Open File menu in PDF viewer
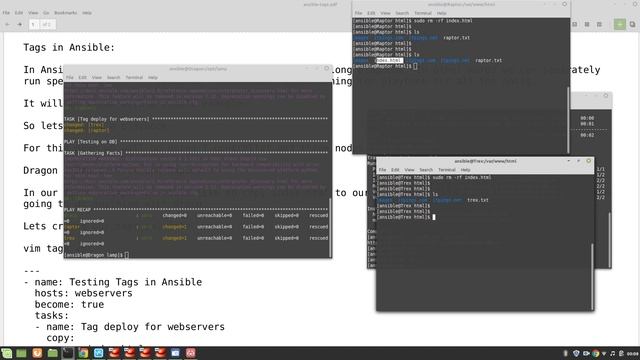Image resolution: width=640 pixels, height=360 pixels. [x=6, y=13]
